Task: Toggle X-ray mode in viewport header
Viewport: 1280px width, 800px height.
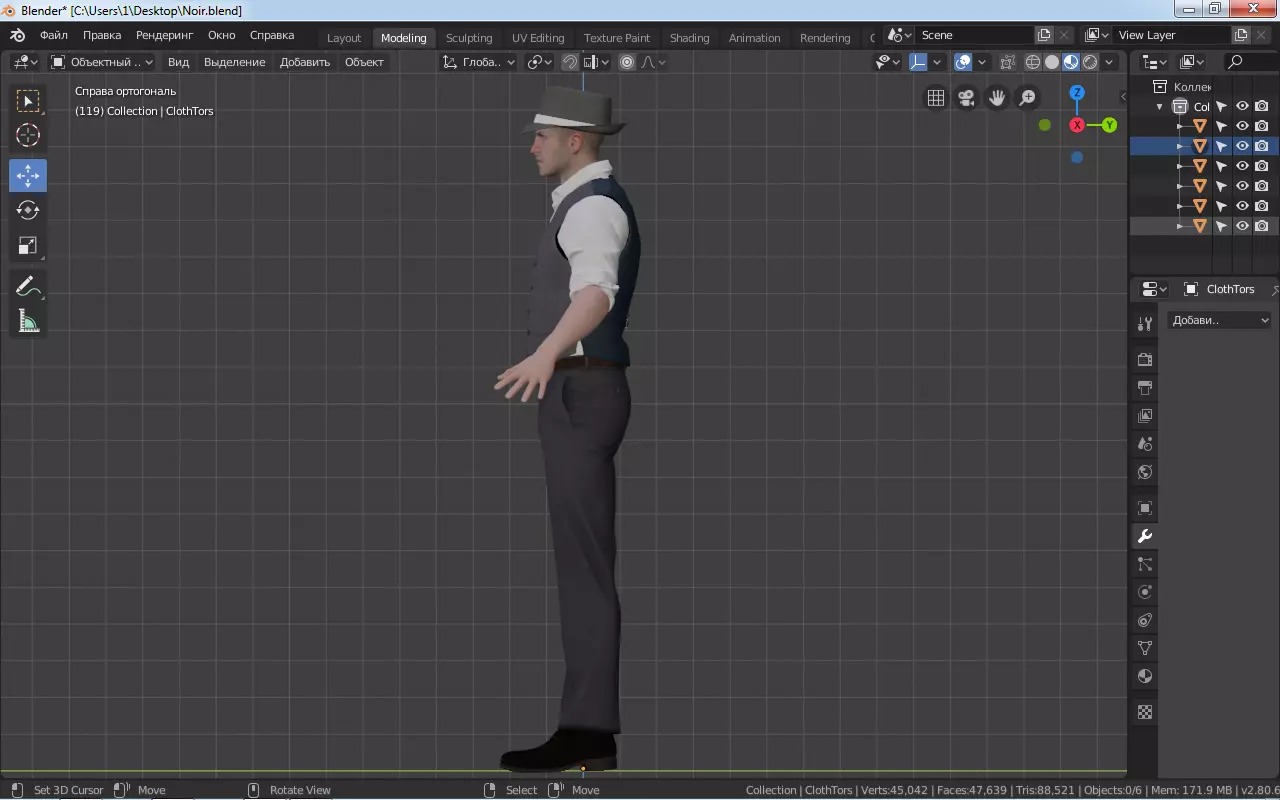Action: [x=1007, y=62]
